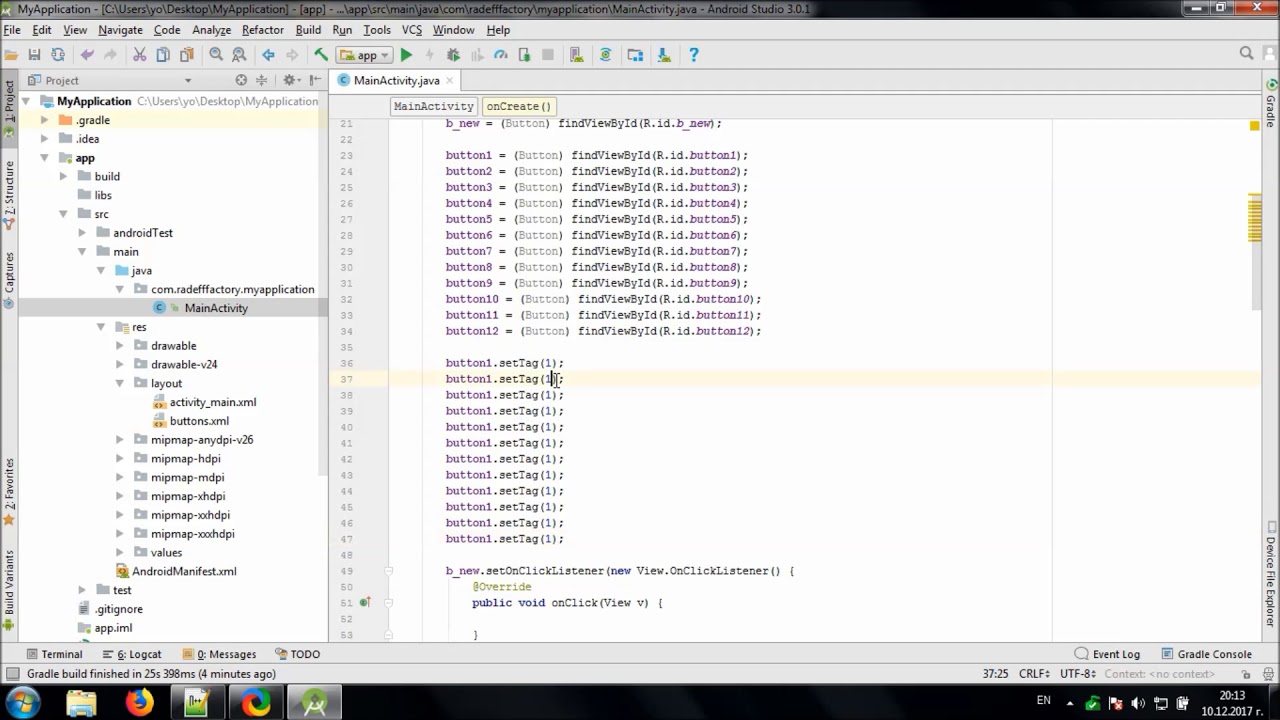
Task: Run the app with green play button
Action: click(406, 55)
